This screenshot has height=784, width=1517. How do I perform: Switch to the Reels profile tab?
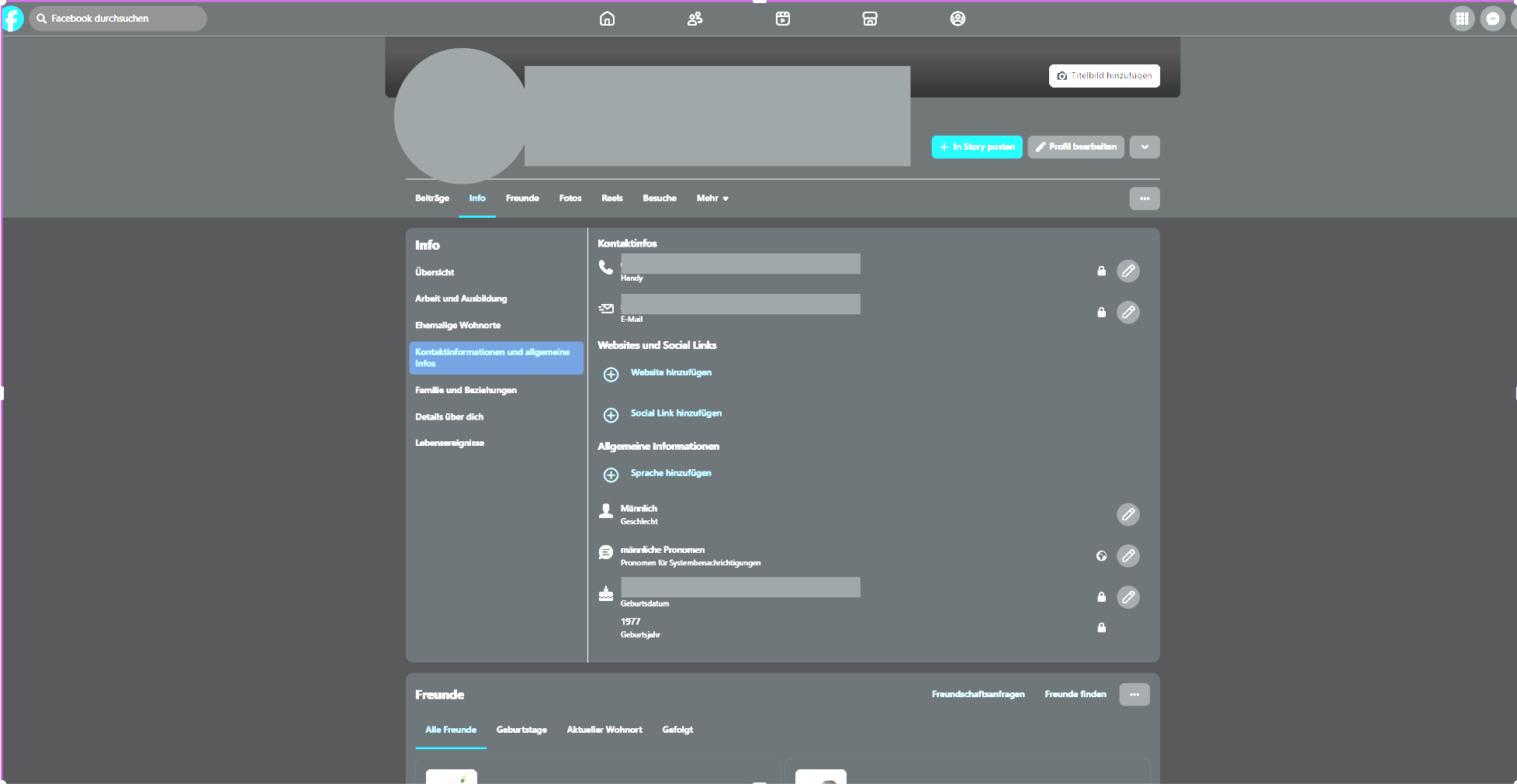(x=612, y=199)
